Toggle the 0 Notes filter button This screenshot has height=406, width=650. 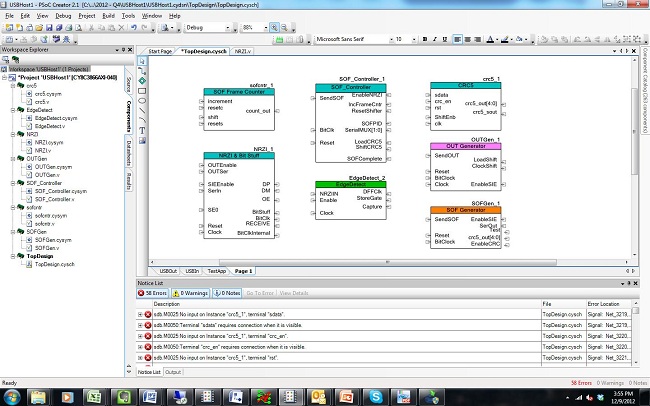(x=227, y=293)
